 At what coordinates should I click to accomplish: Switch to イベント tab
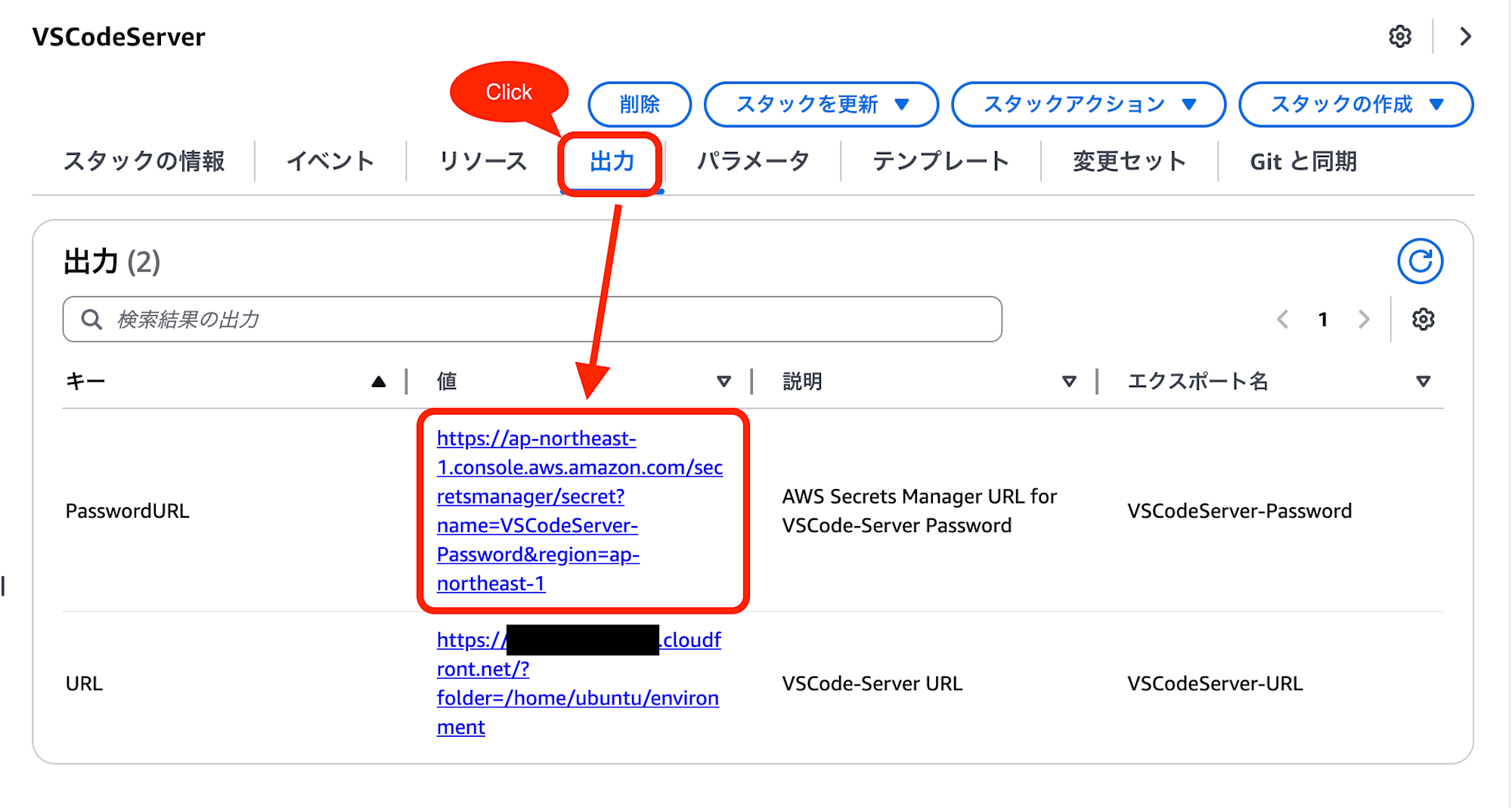point(330,161)
